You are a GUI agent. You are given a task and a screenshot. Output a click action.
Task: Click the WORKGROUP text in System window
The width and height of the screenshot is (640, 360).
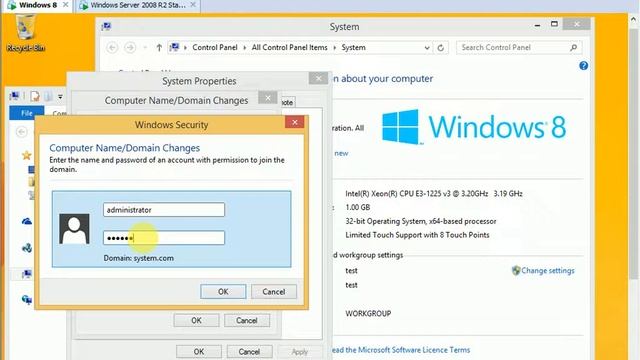[x=368, y=313]
